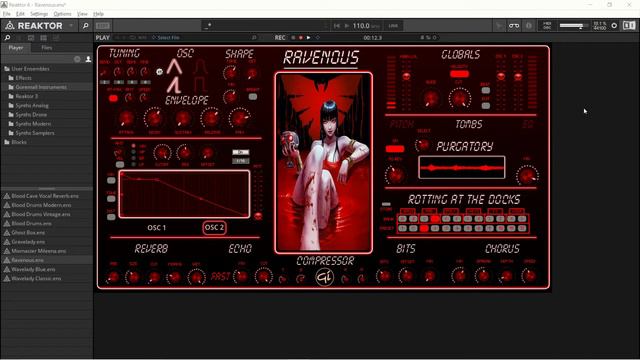Toggle the upper gray button in Globals
The image size is (640, 360).
(x=486, y=90)
